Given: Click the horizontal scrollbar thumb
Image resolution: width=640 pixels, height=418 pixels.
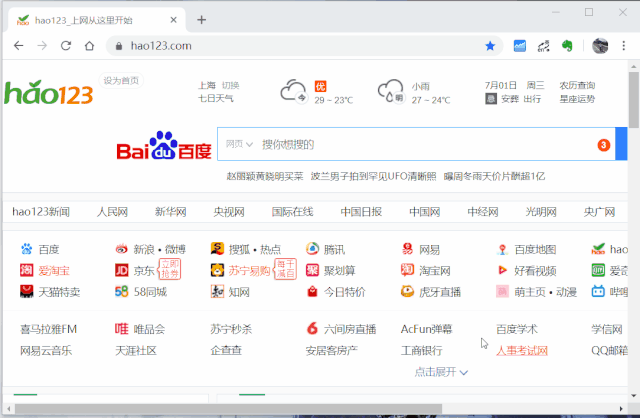Looking at the screenshot, I should coord(229,409).
